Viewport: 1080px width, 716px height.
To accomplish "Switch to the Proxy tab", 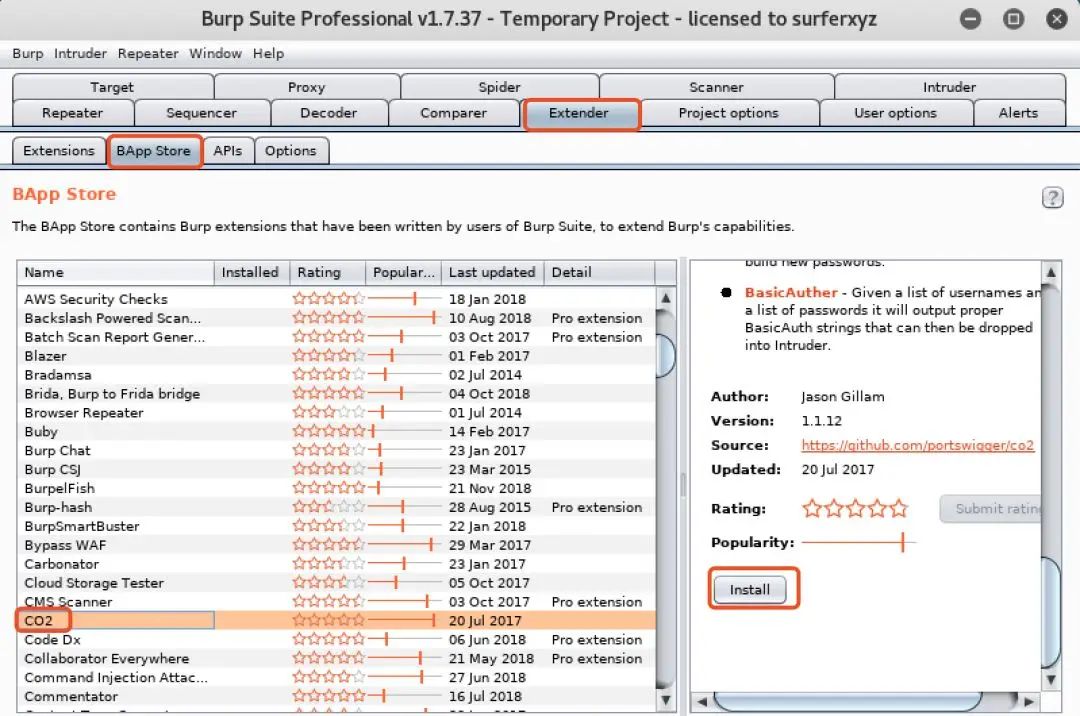I will tap(307, 87).
